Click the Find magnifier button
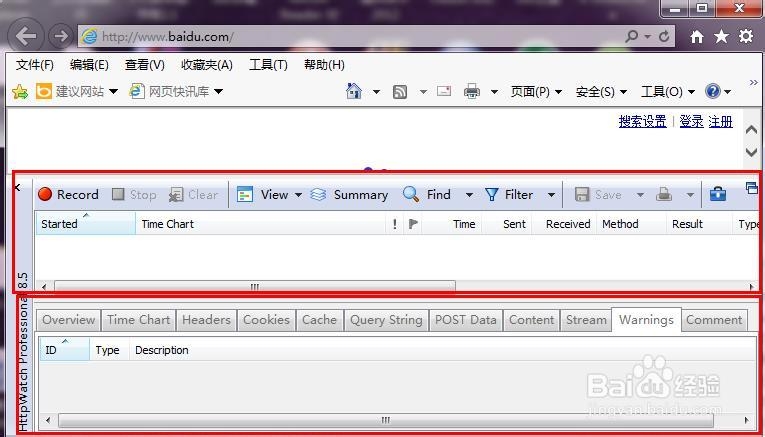Image resolution: width=765 pixels, height=437 pixels. point(427,195)
